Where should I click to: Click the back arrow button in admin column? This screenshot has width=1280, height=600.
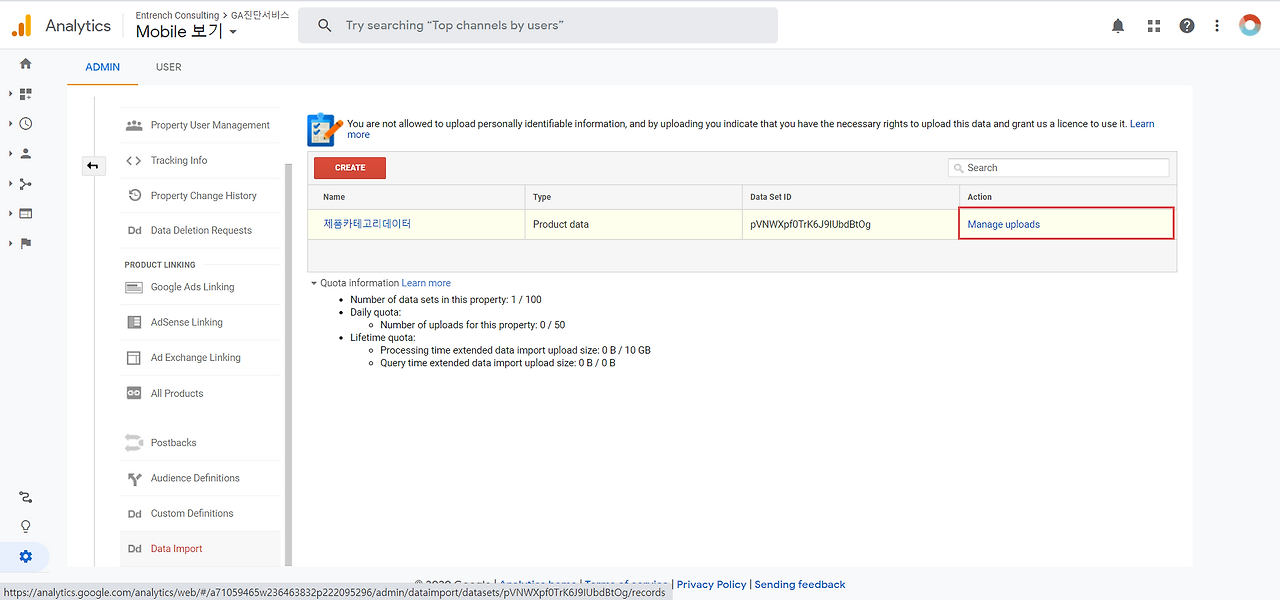pos(93,166)
